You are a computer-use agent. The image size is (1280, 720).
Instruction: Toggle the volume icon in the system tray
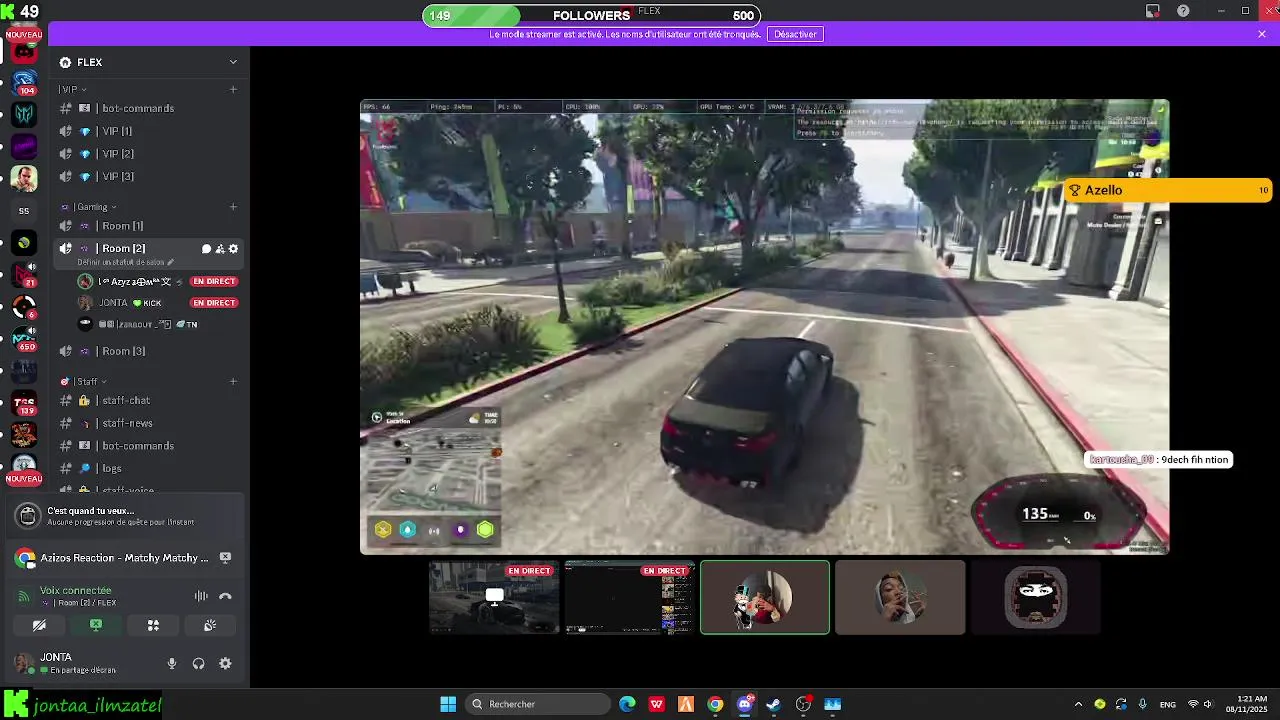point(1208,704)
